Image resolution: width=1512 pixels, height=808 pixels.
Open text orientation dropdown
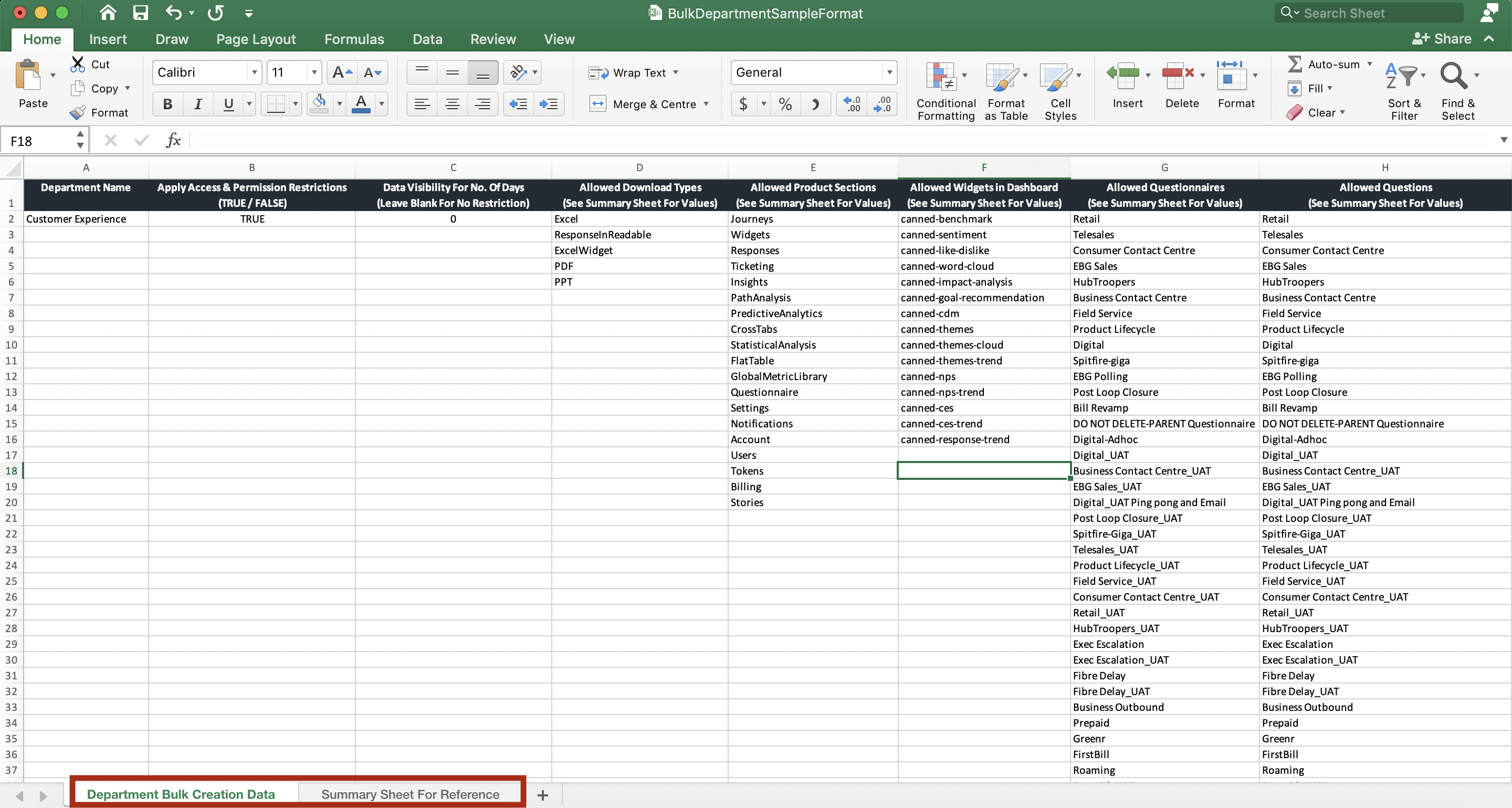[x=534, y=73]
